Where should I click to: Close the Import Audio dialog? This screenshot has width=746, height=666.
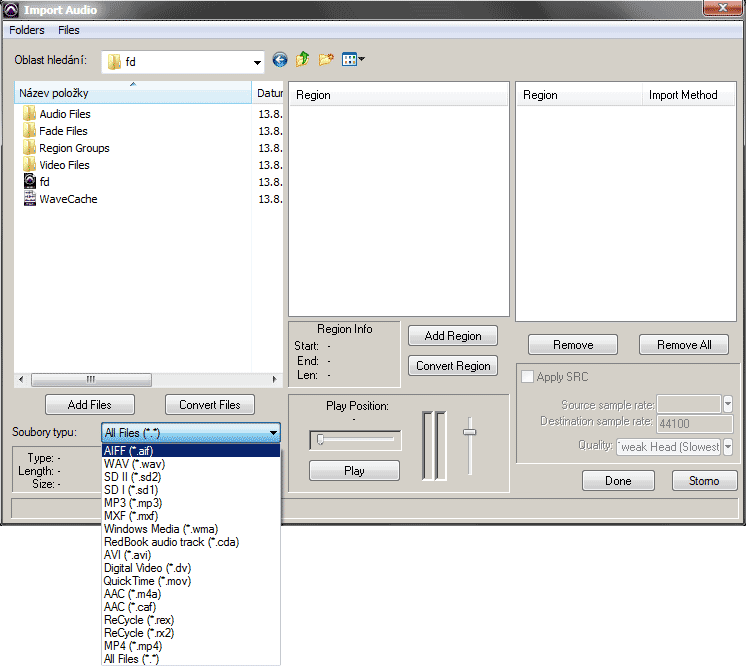pos(722,8)
